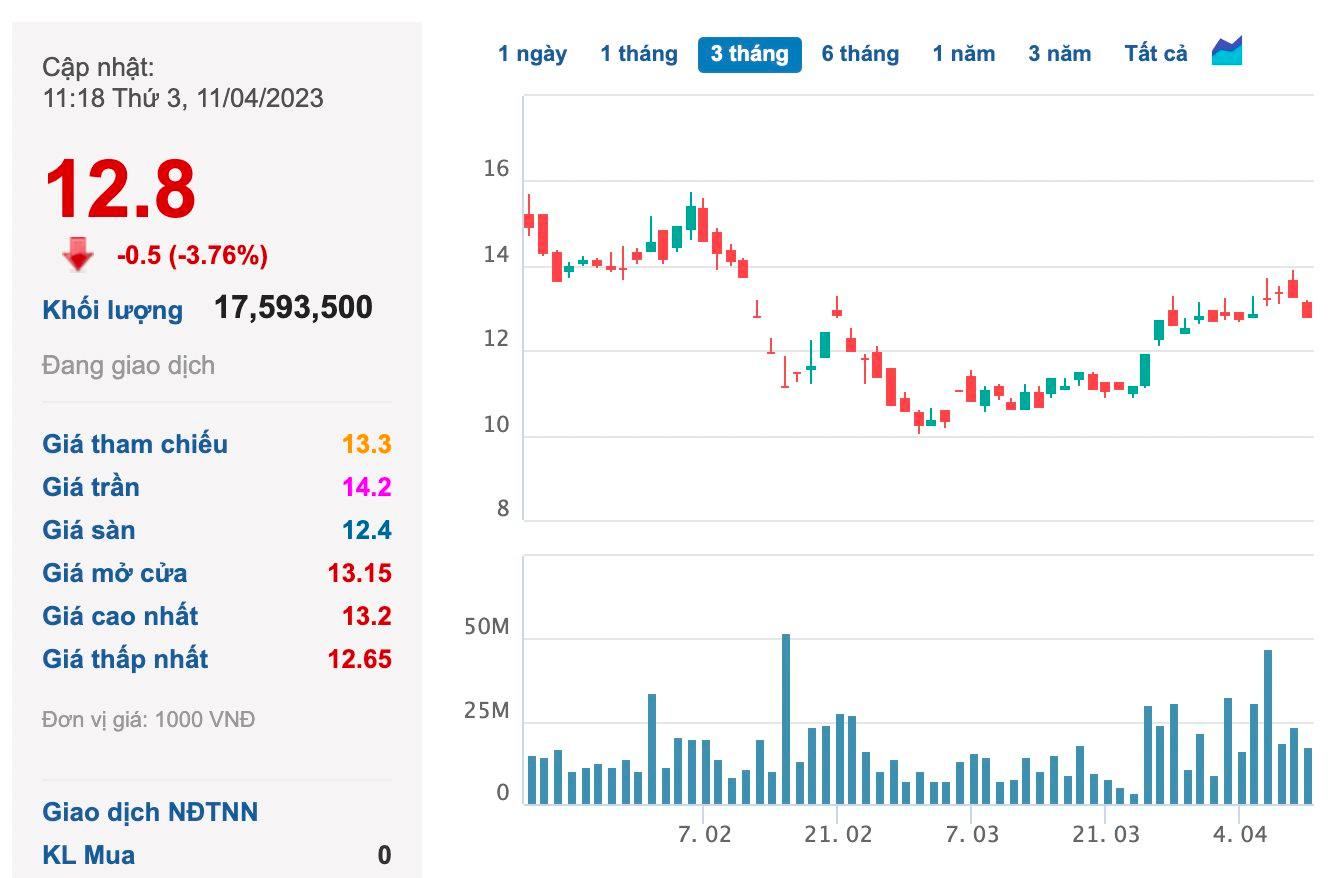This screenshot has height=878, width=1332.
Task: Click the Giá cao nhất label
Action: [120, 616]
